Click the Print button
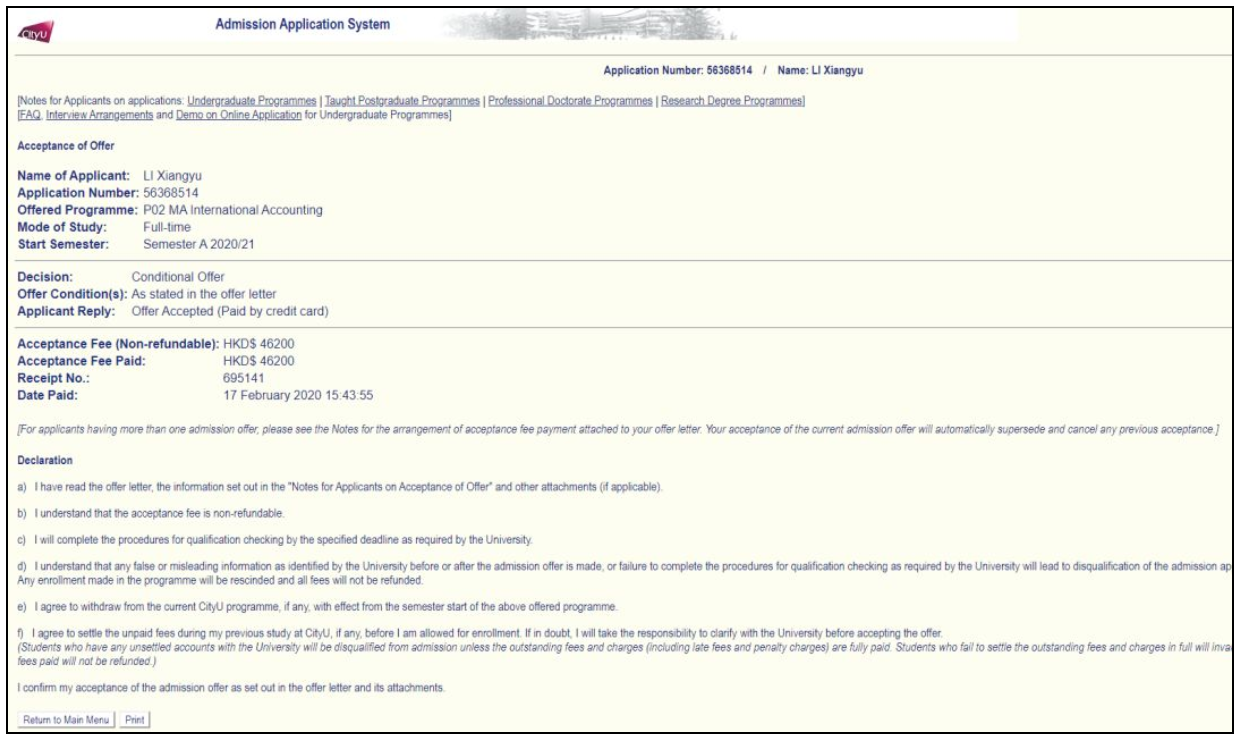 (x=135, y=717)
